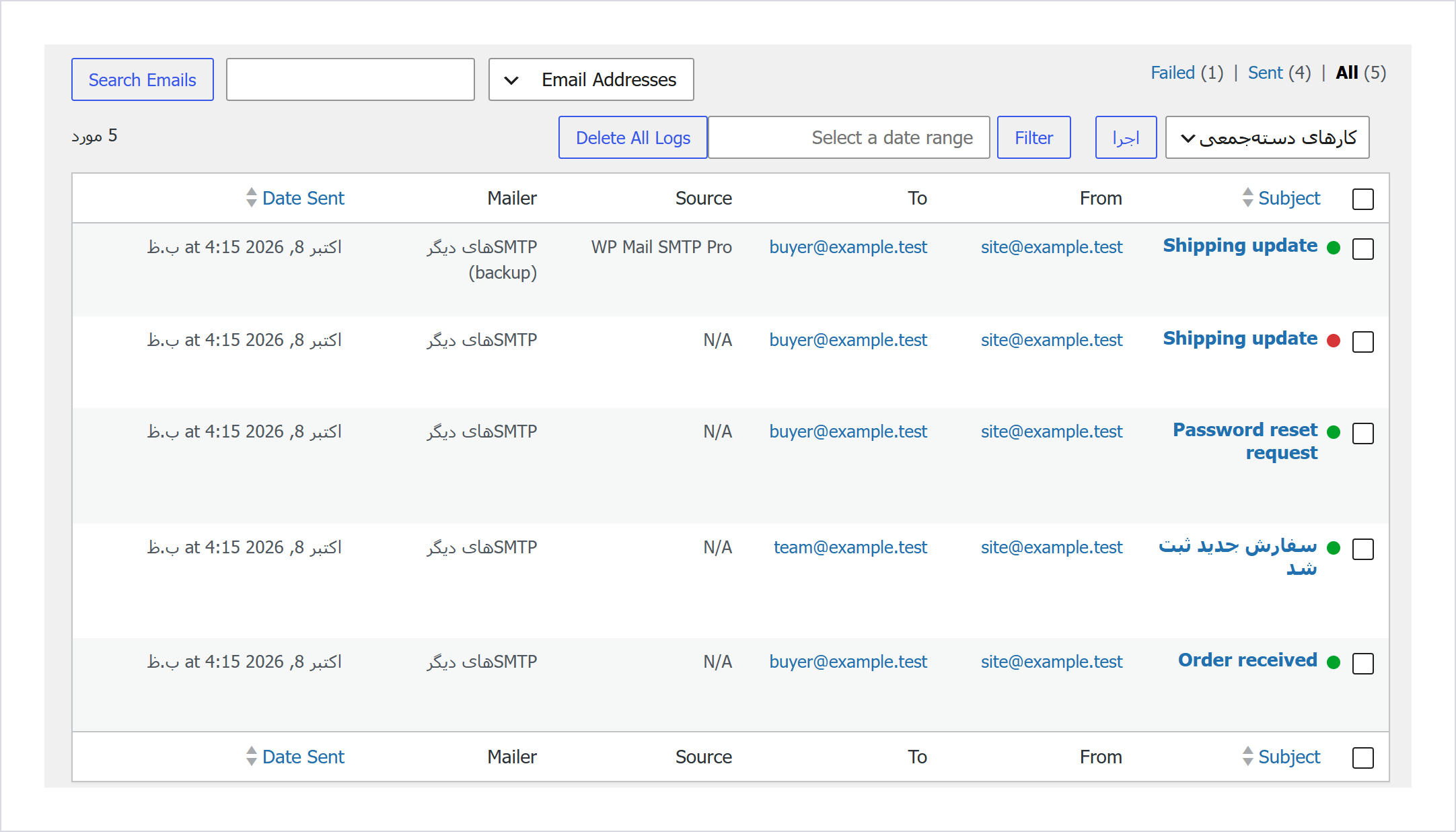The width and height of the screenshot is (1456, 832).
Task: Click the 5 مورد item count text
Action: 95,136
